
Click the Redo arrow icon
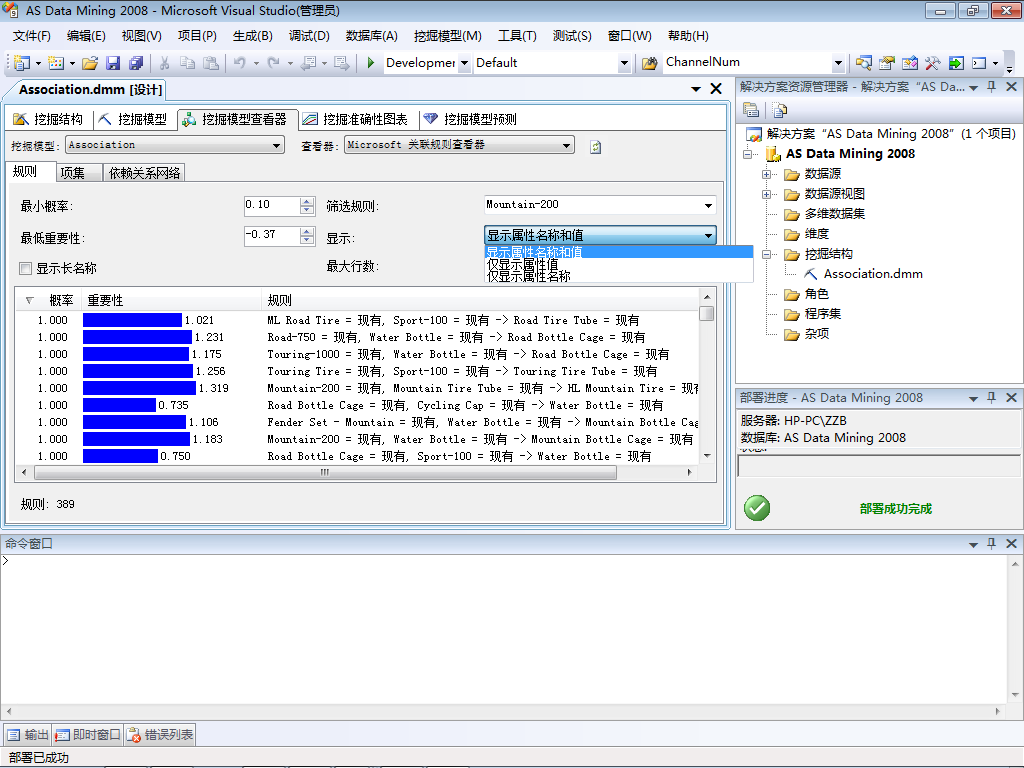(x=274, y=63)
